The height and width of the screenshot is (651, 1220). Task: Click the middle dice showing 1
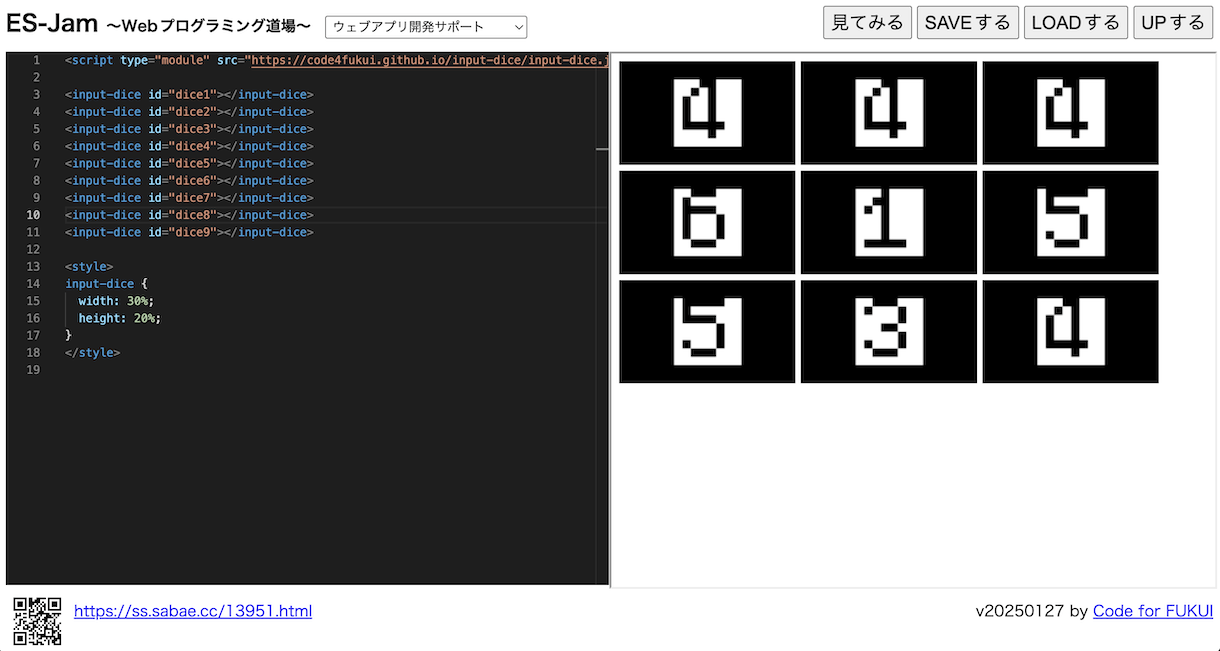pos(889,222)
